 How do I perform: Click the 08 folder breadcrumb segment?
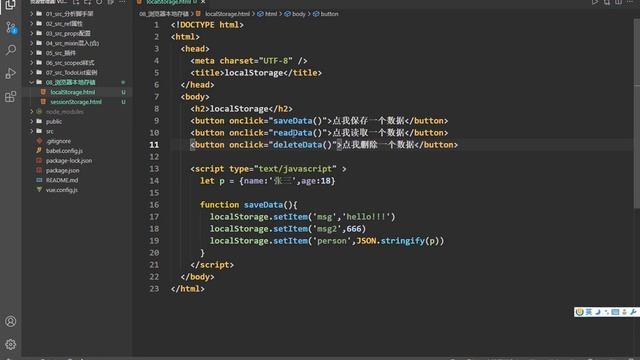(164, 14)
